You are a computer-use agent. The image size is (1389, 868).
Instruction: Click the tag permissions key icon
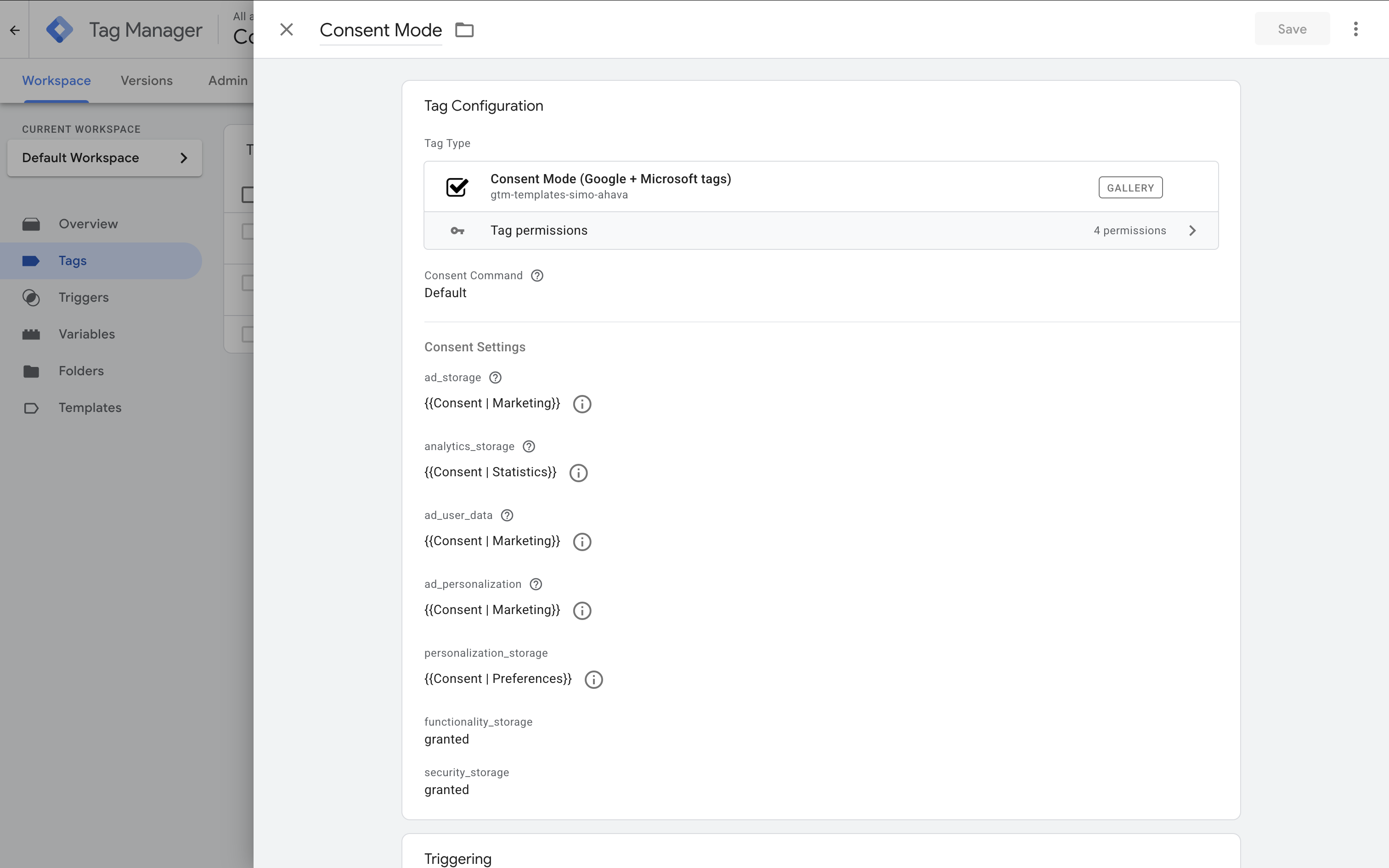coord(457,231)
